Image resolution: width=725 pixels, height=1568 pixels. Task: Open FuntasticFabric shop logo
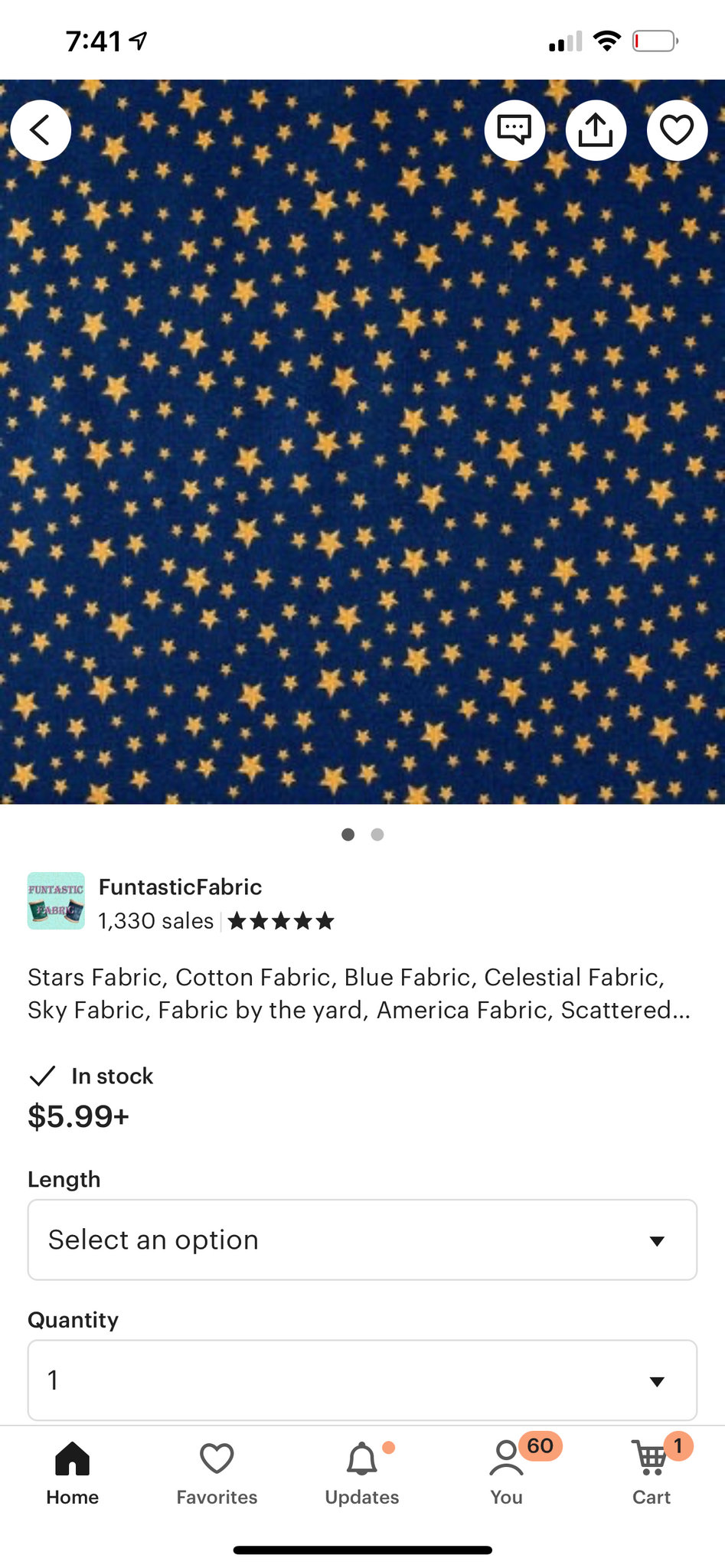pyautogui.click(x=56, y=900)
